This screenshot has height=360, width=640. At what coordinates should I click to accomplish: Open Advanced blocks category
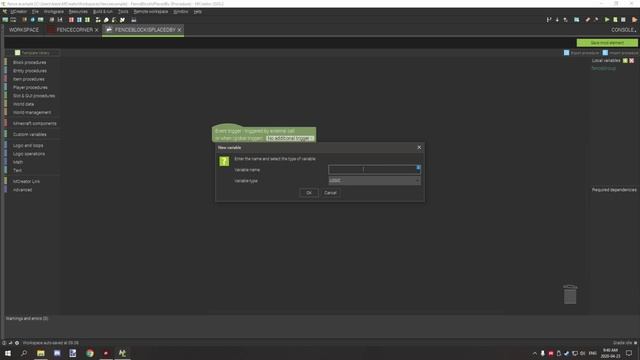[22, 190]
